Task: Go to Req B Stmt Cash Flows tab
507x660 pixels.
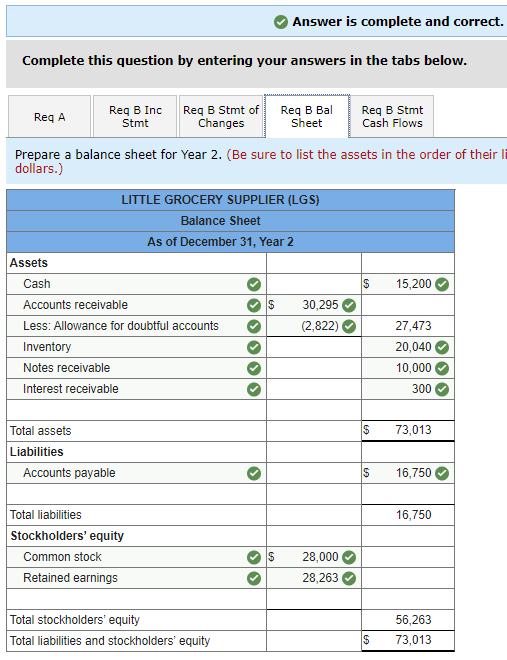Action: (x=392, y=117)
